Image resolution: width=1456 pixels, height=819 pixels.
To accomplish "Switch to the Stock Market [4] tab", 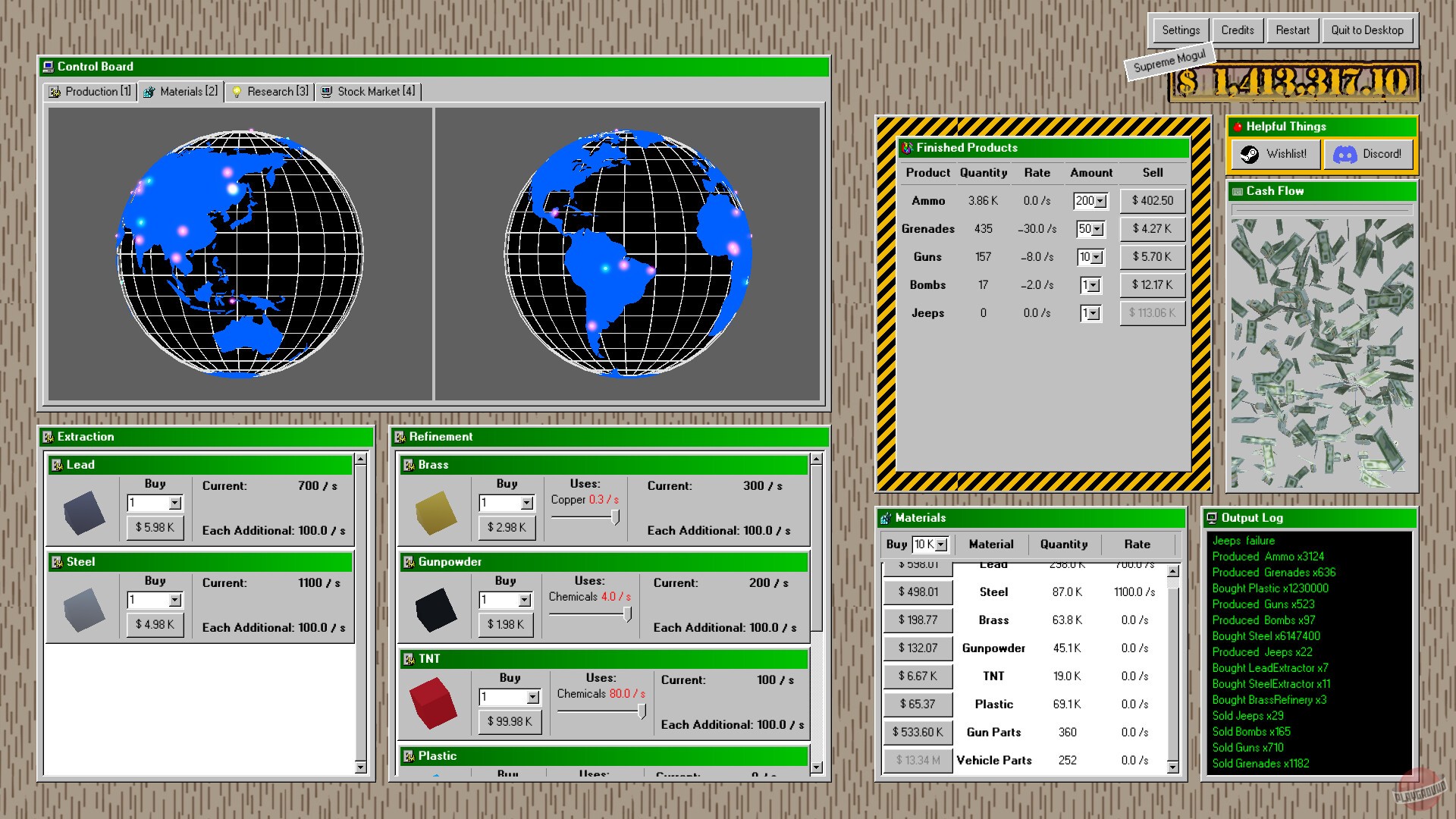I will coord(369,91).
